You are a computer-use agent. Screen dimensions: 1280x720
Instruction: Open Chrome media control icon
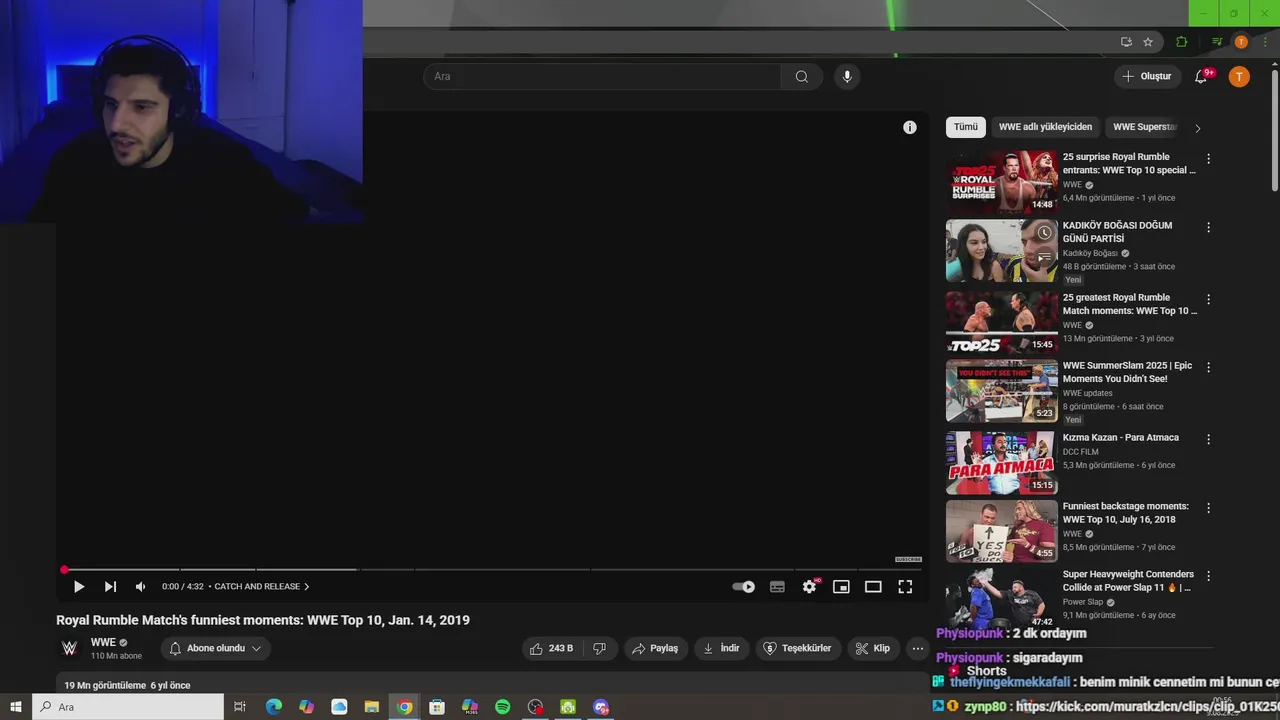[x=1217, y=42]
